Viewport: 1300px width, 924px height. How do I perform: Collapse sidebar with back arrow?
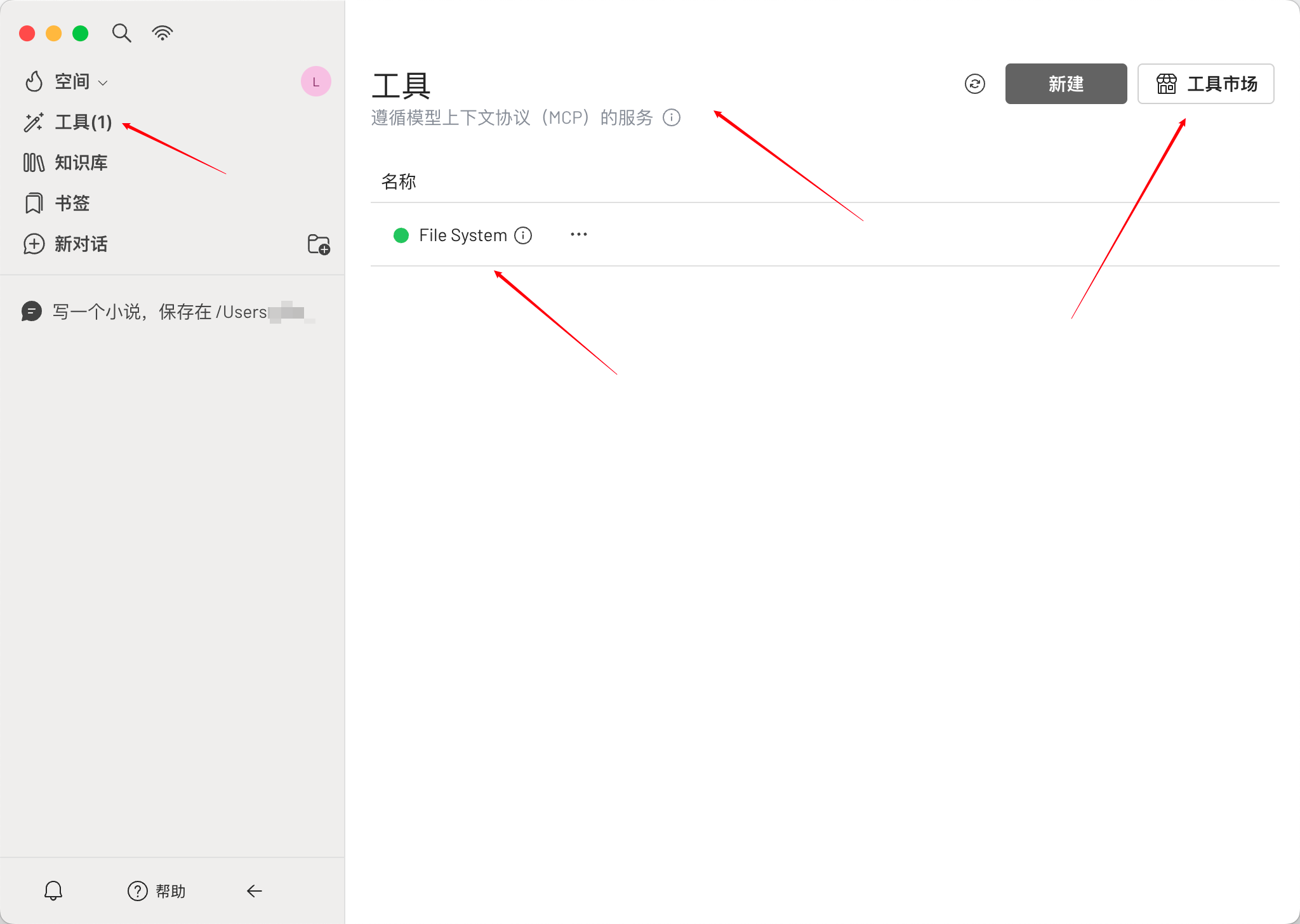point(255,891)
